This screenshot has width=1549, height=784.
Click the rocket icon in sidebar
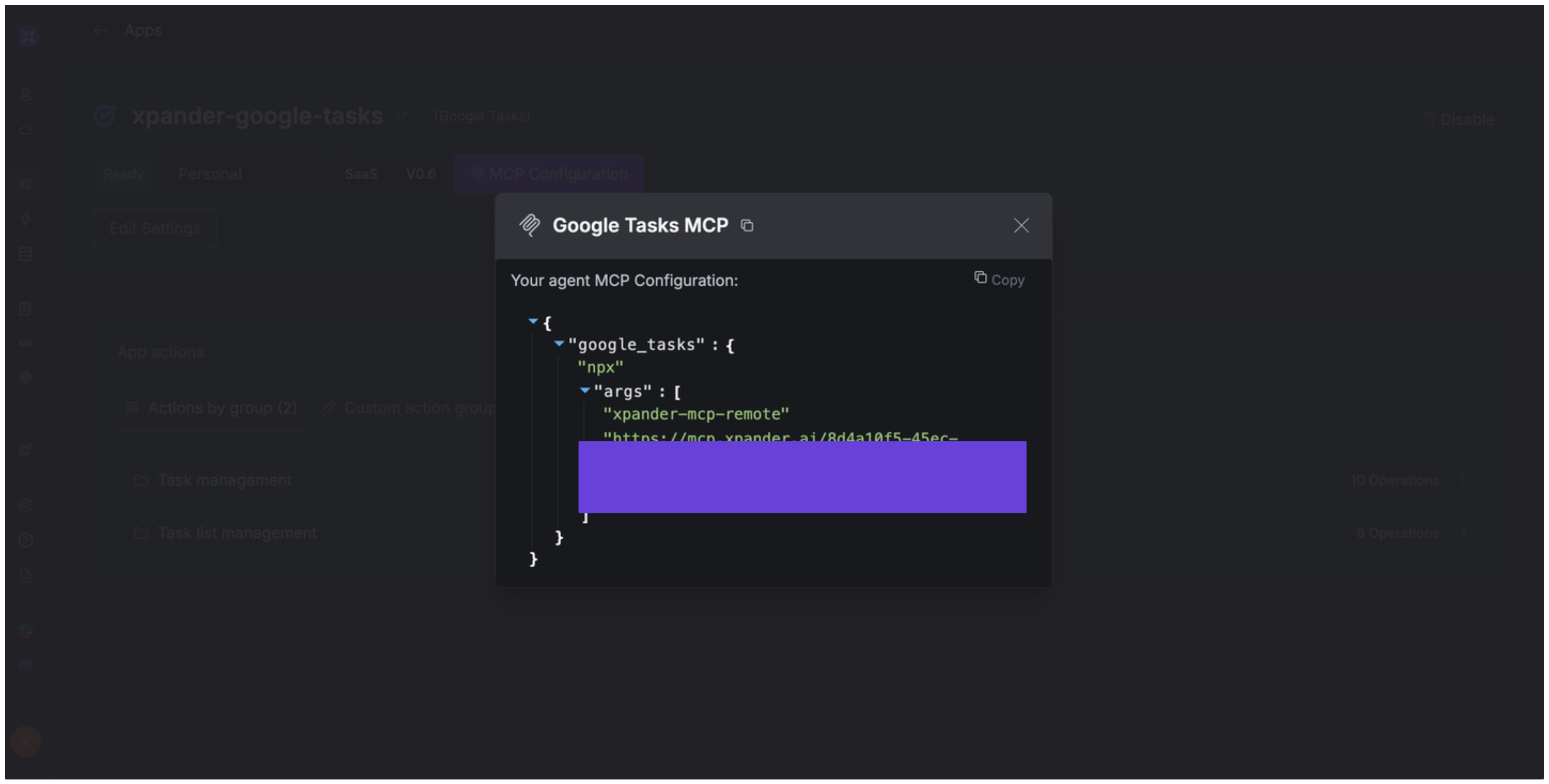click(26, 450)
